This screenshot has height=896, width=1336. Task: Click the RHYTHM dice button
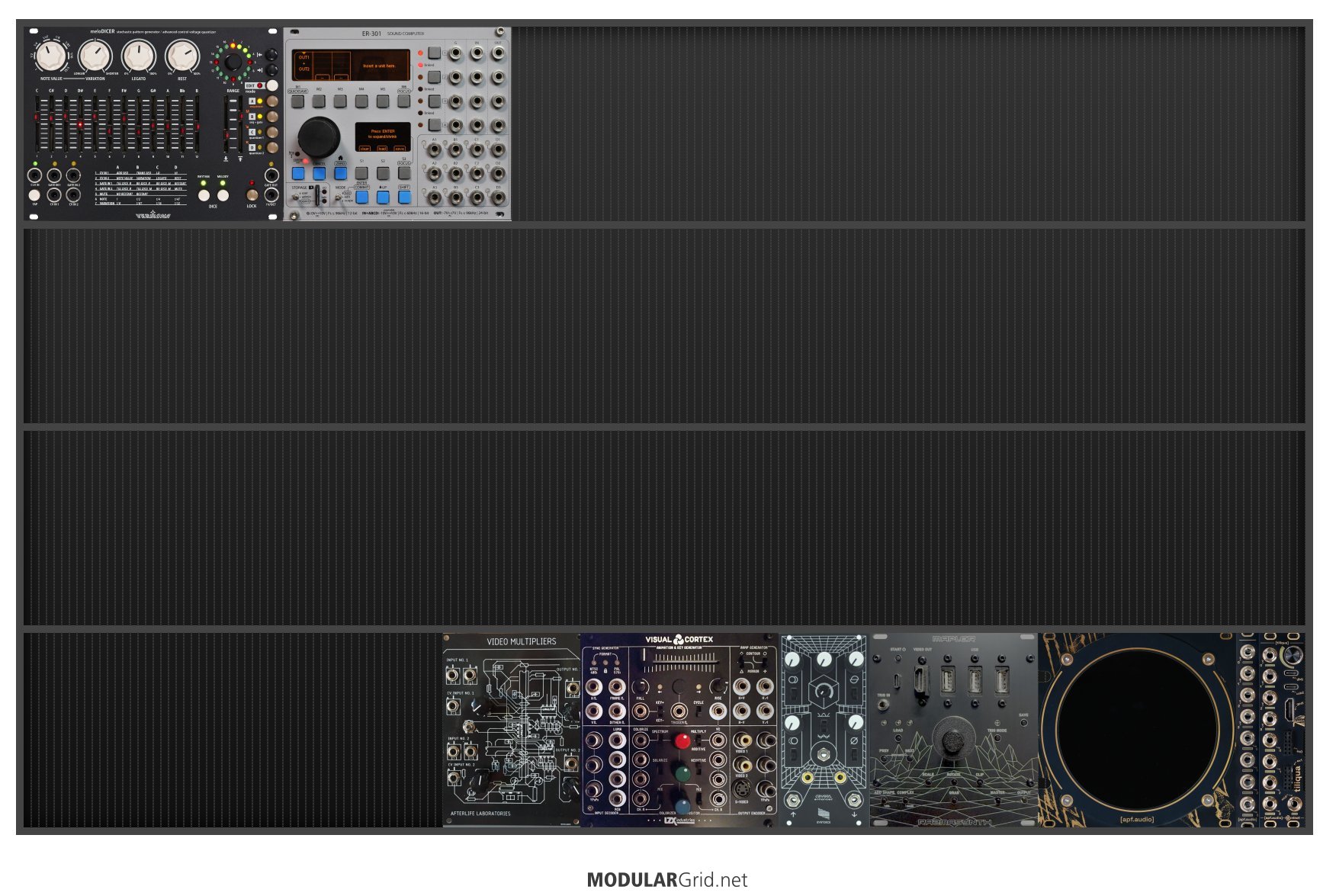coord(204,194)
